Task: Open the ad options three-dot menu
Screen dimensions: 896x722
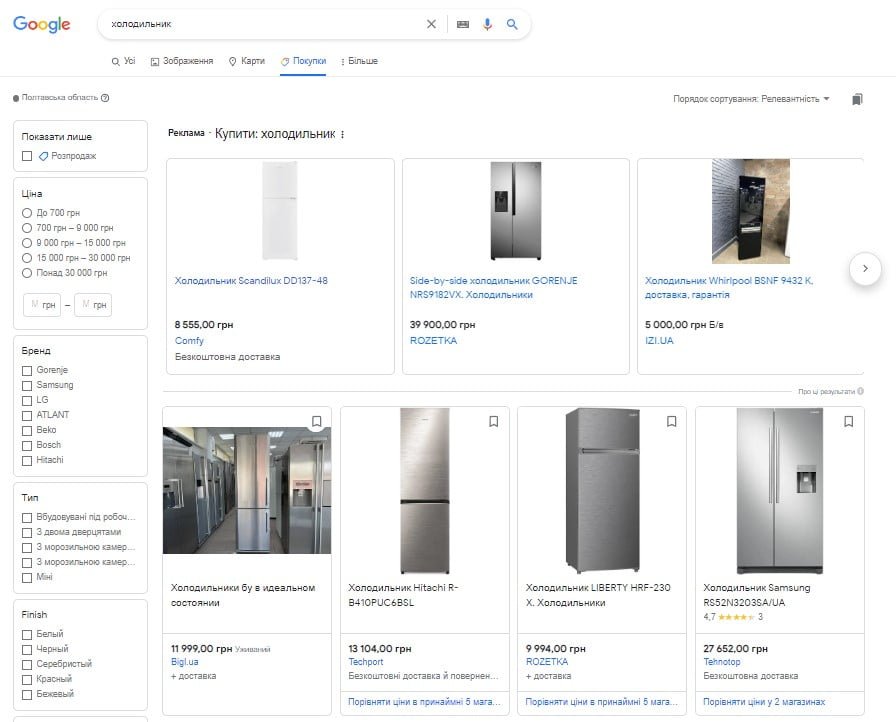Action: tap(342, 134)
